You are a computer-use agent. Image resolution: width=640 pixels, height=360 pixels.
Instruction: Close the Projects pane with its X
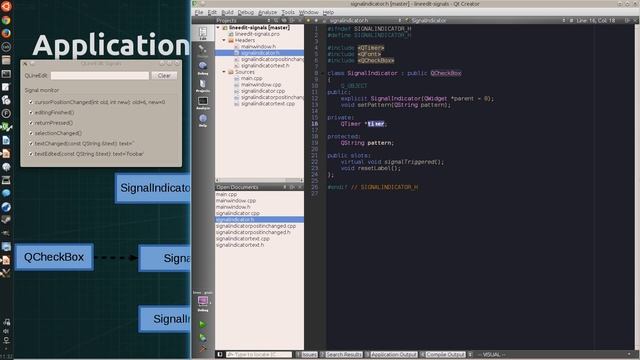300,20
